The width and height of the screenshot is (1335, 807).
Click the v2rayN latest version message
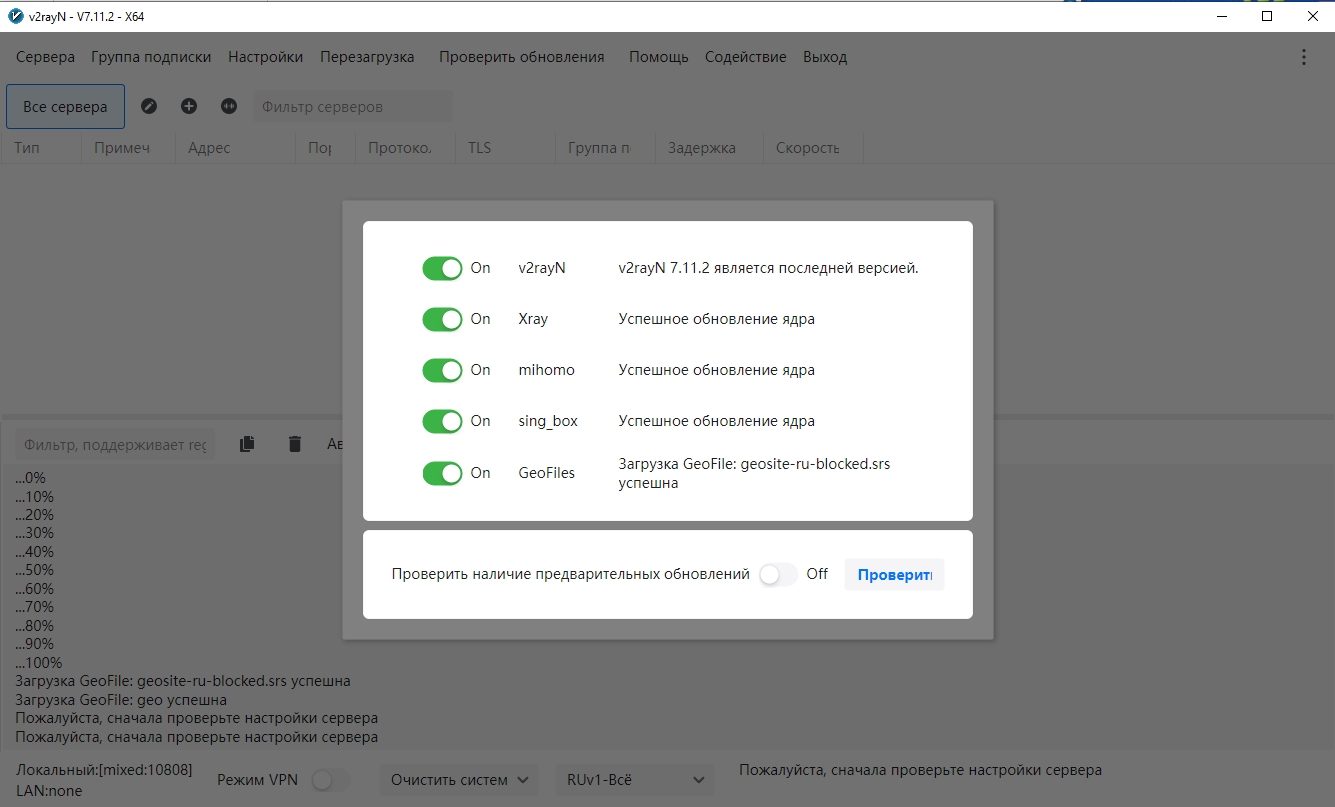coord(768,268)
